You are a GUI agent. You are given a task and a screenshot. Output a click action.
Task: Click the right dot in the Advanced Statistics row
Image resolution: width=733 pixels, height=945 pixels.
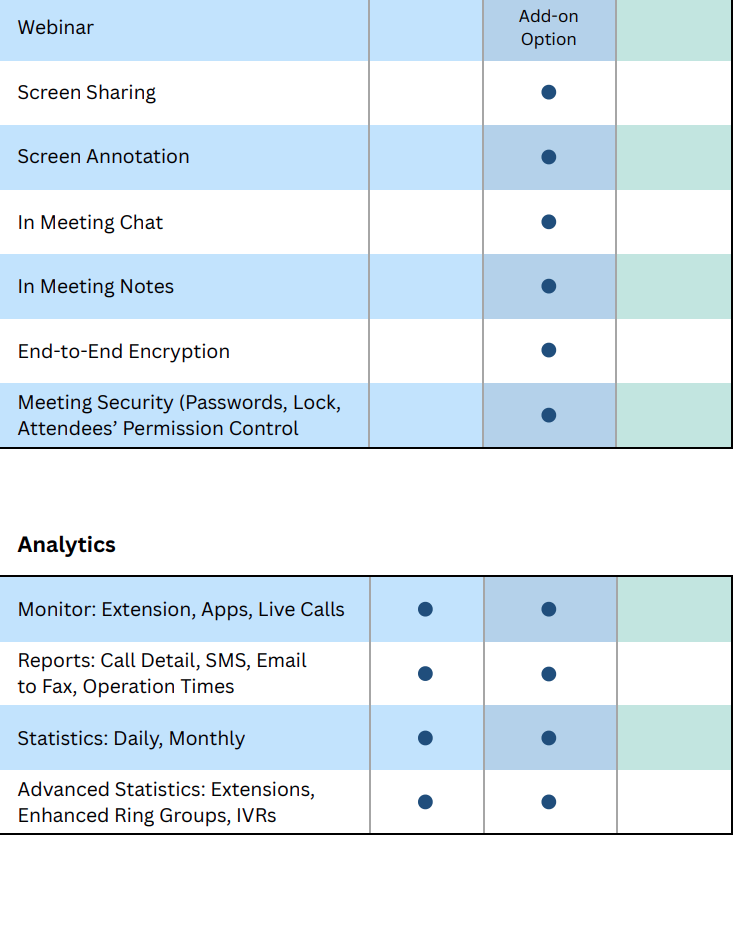coord(548,802)
